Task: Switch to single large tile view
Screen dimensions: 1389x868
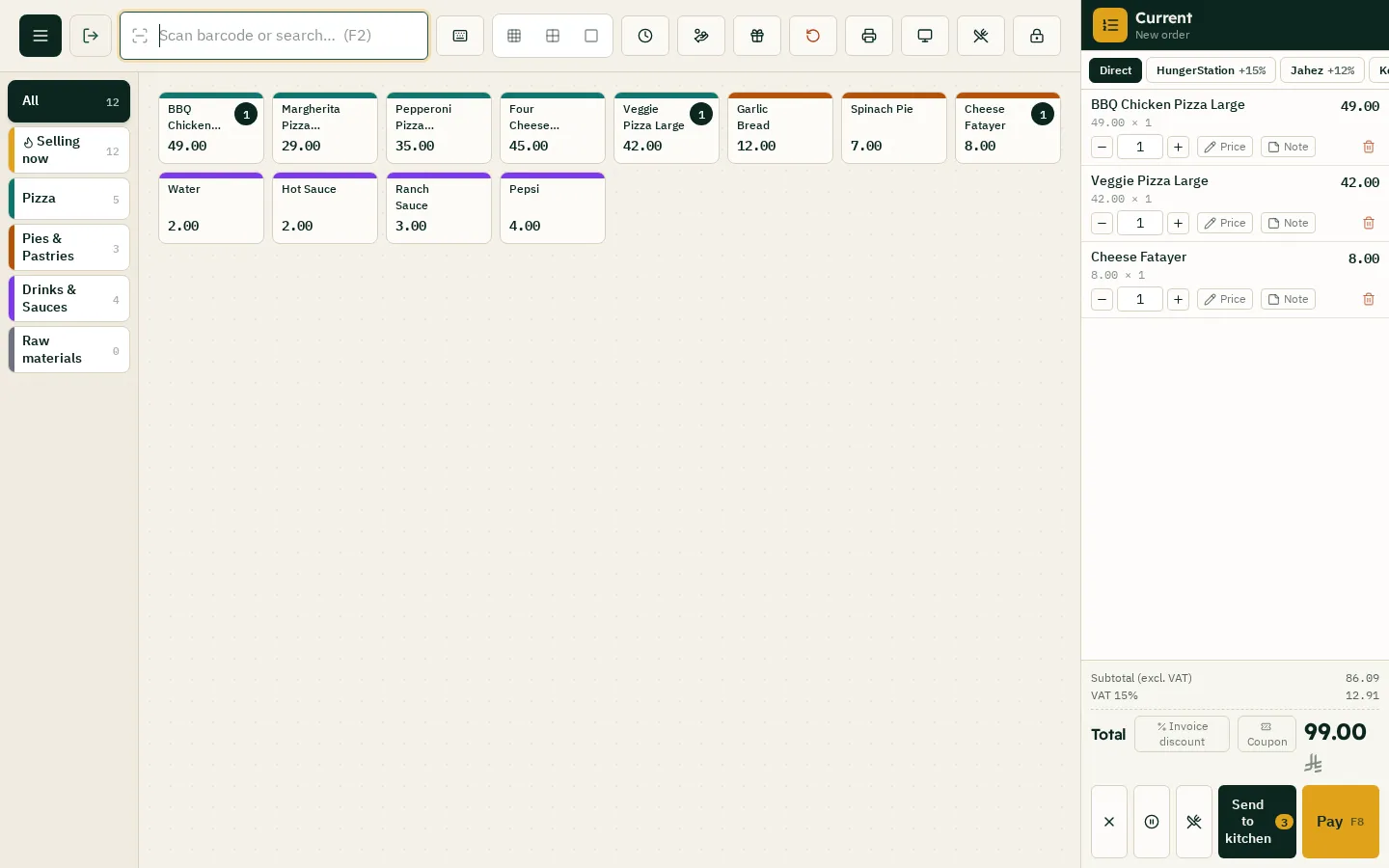Action: (591, 36)
